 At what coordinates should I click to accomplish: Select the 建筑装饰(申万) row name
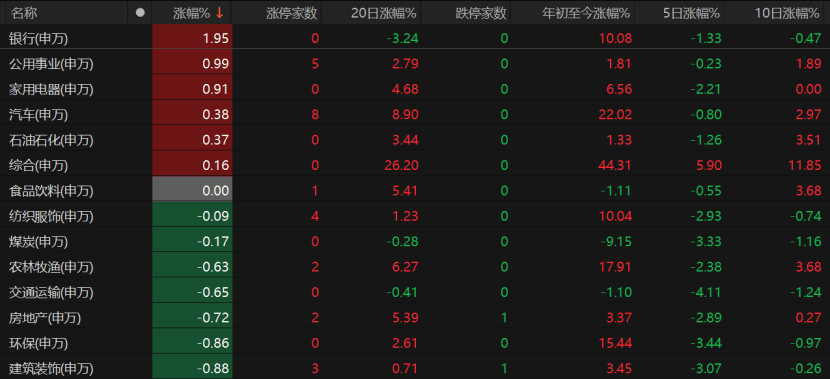(x=51, y=369)
